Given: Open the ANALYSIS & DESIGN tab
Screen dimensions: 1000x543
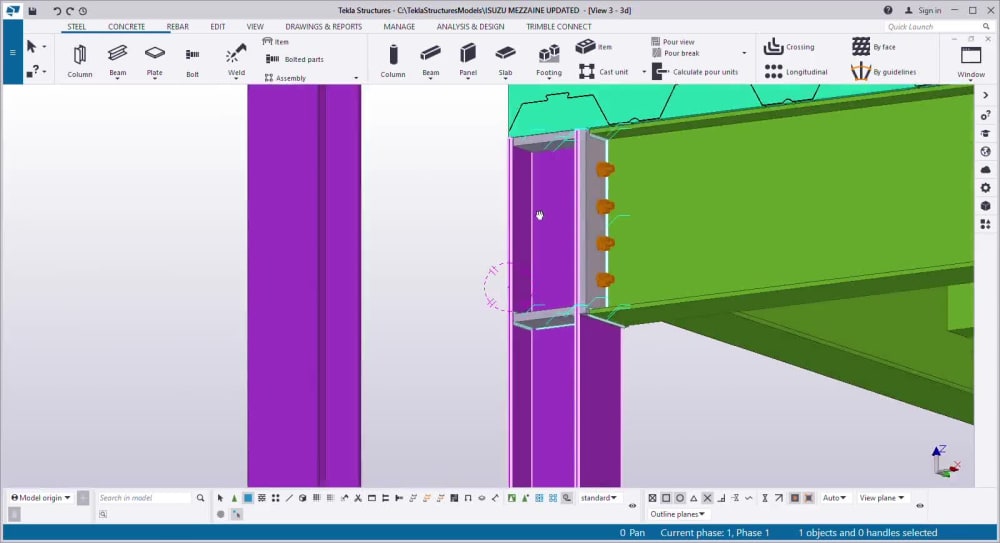Looking at the screenshot, I should point(470,27).
